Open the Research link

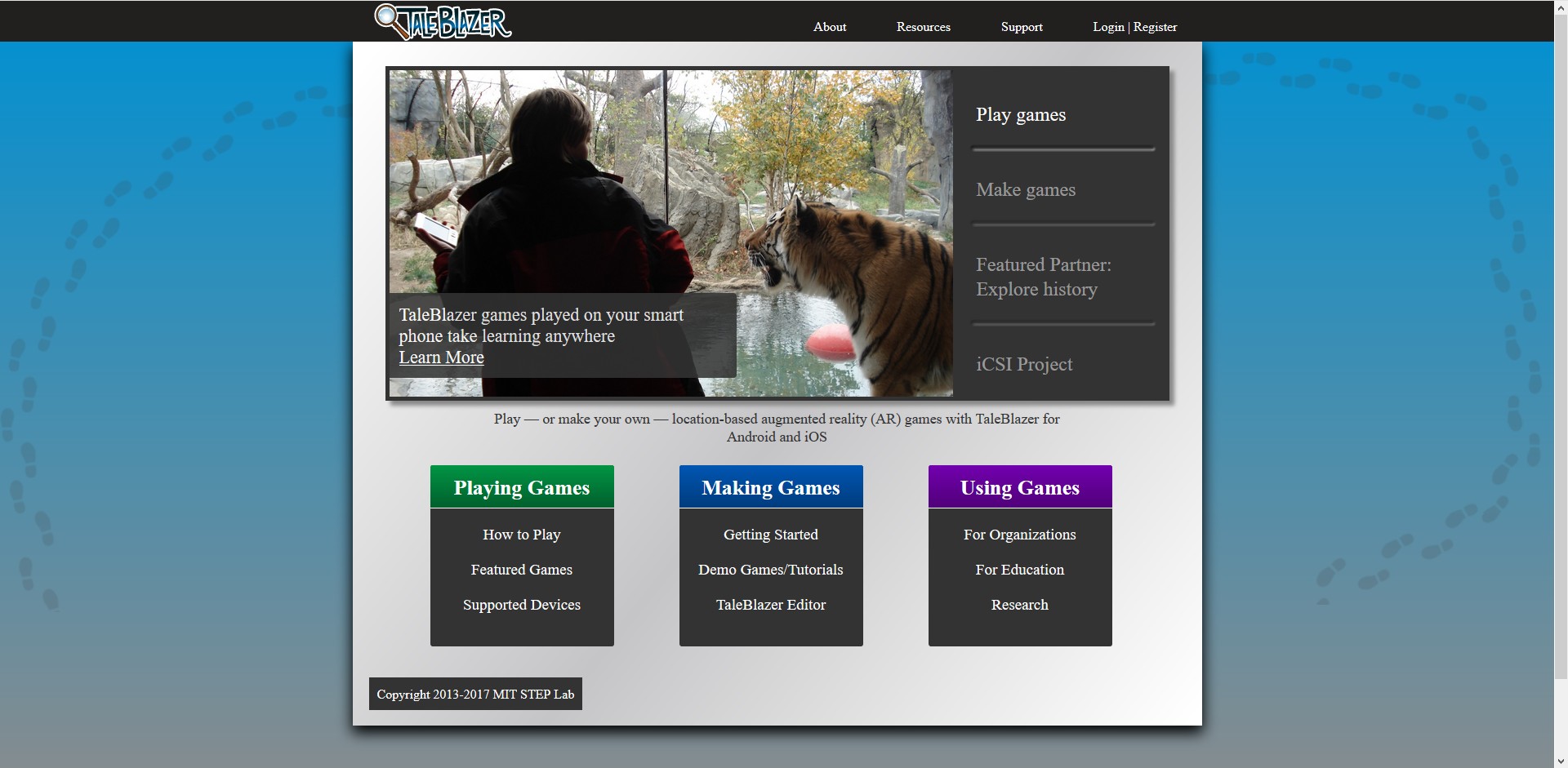click(x=1020, y=605)
